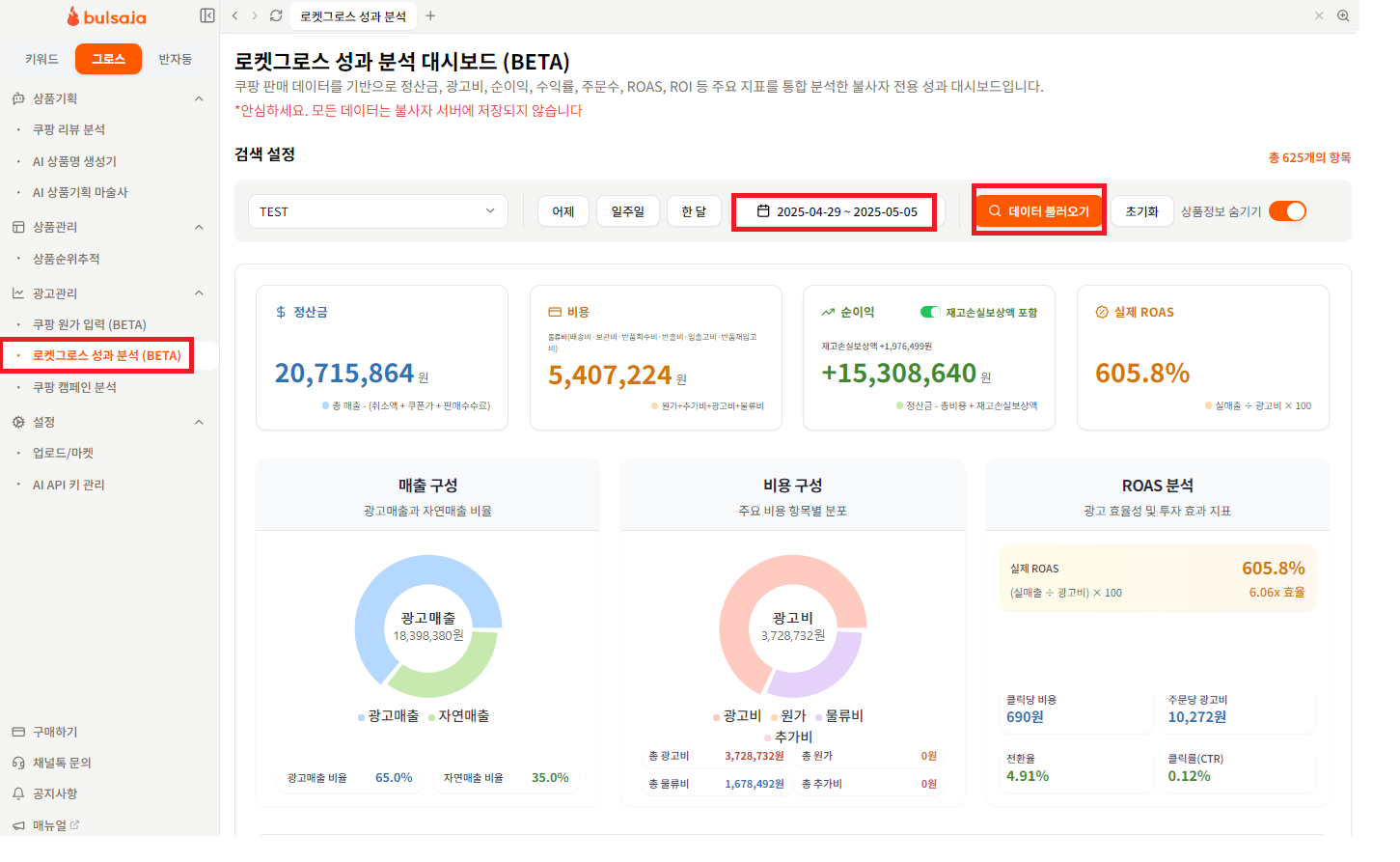
Task: Open the TEST selection dropdown
Action: coord(378,211)
